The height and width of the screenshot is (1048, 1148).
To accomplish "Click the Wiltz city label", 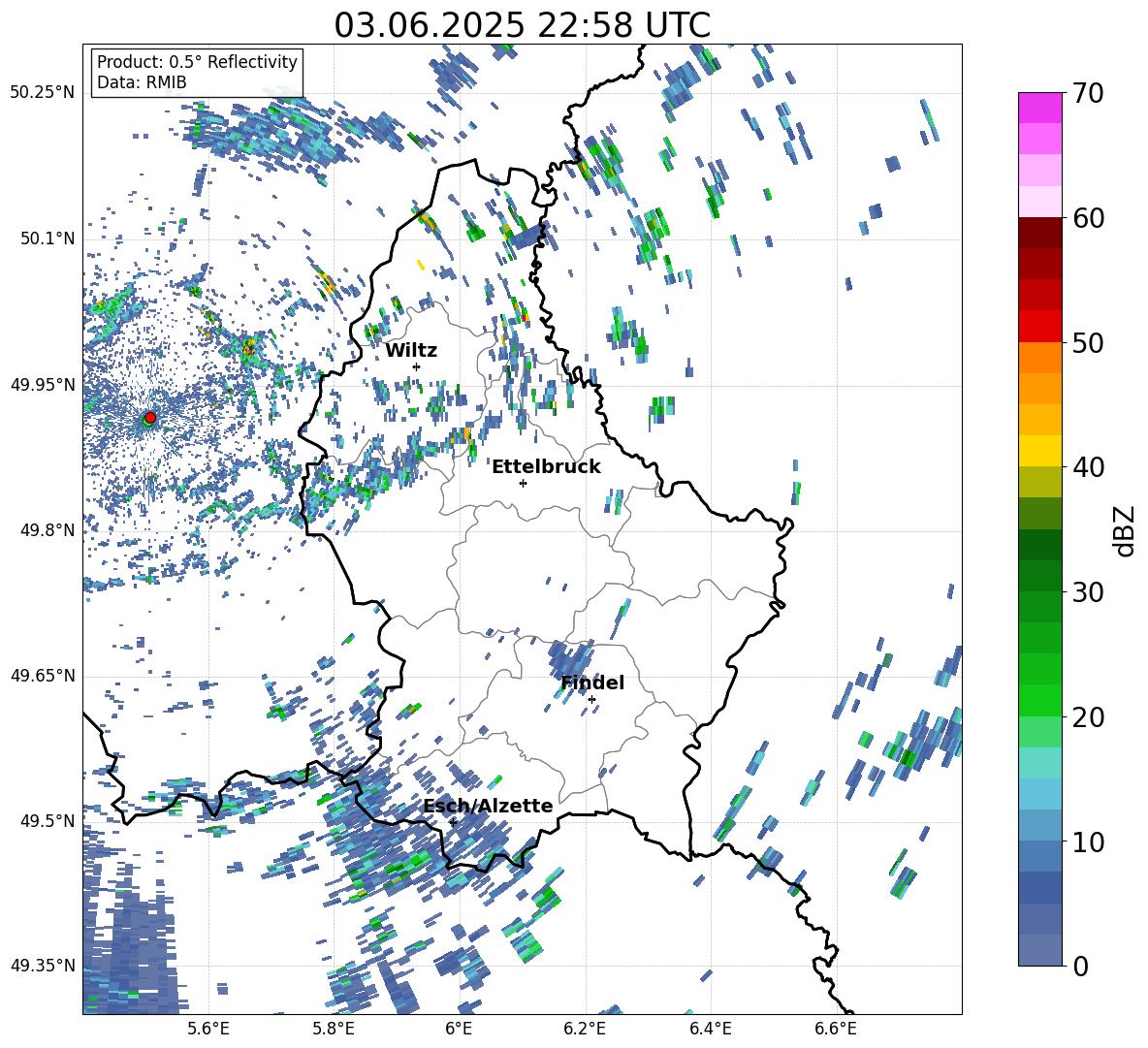I will tap(411, 351).
